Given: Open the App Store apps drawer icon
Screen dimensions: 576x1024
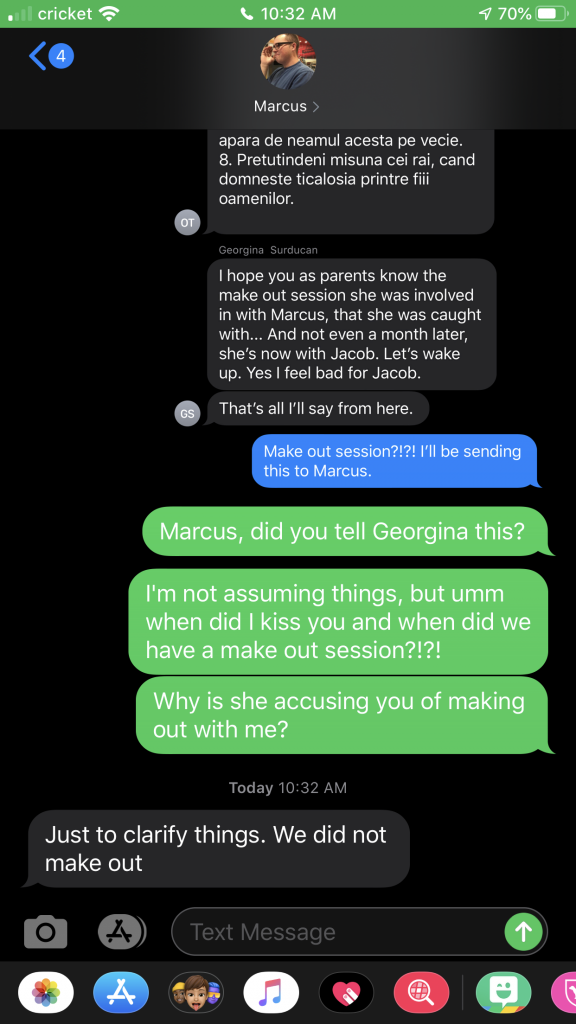Looking at the screenshot, I should pyautogui.click(x=121, y=931).
